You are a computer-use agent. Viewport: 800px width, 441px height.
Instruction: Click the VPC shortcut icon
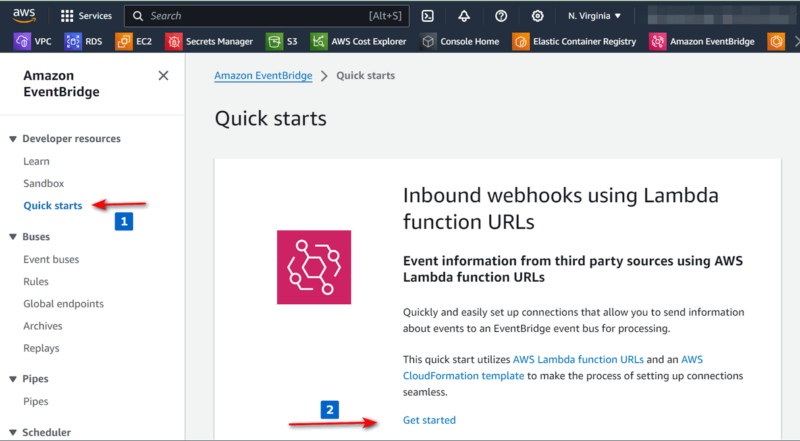(22, 41)
